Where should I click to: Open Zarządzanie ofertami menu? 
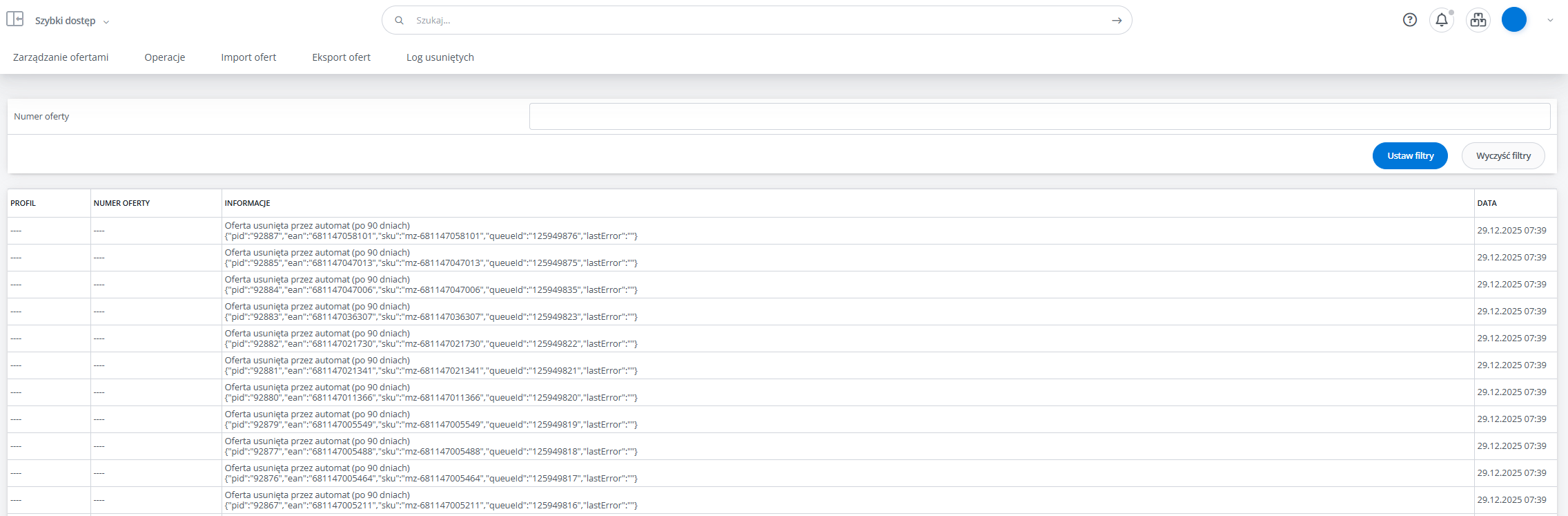pyautogui.click(x=61, y=57)
